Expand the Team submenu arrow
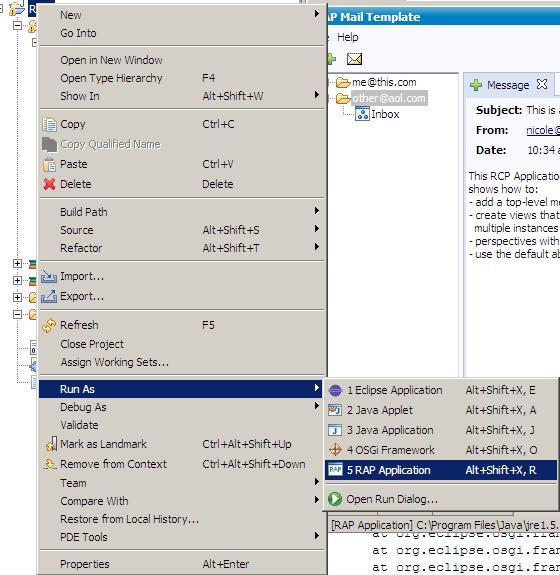 click(316, 481)
